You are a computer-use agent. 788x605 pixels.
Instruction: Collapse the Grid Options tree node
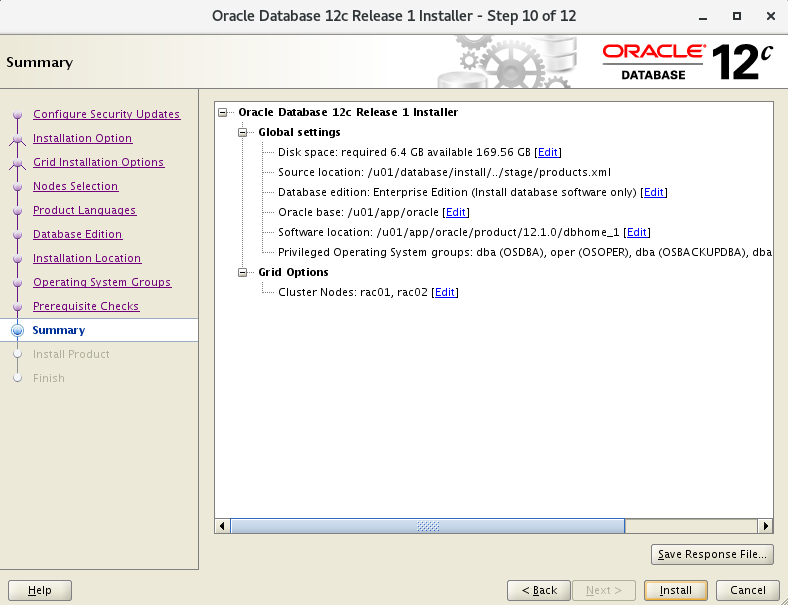point(243,272)
